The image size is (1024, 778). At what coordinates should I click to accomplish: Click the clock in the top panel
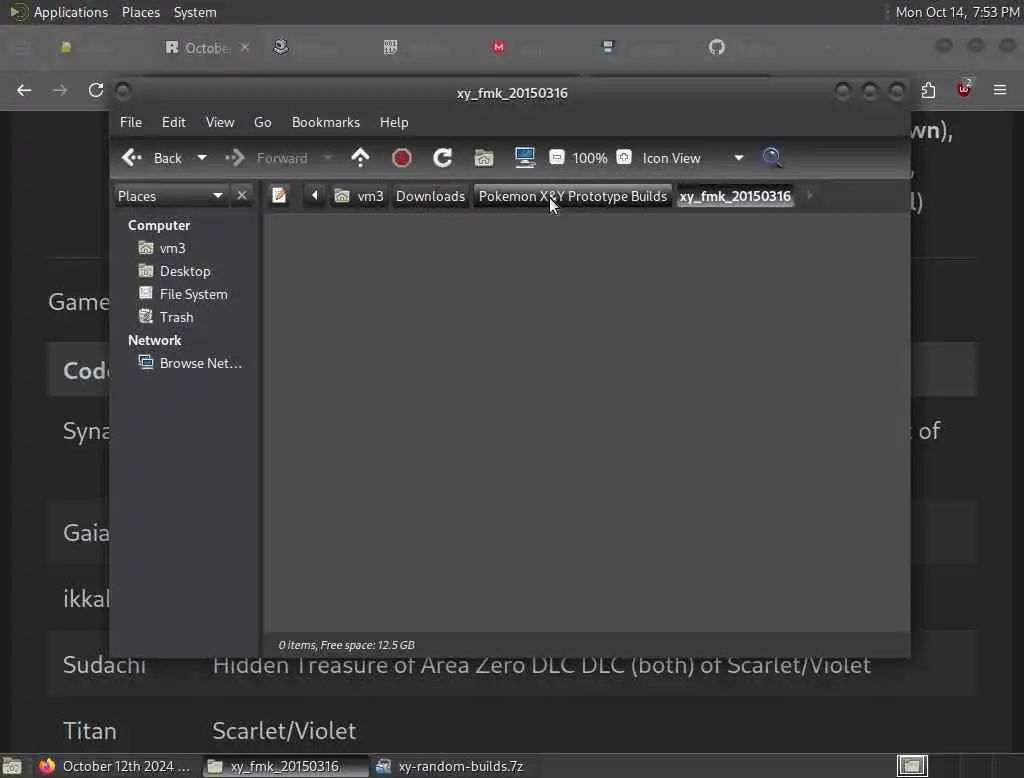click(957, 12)
